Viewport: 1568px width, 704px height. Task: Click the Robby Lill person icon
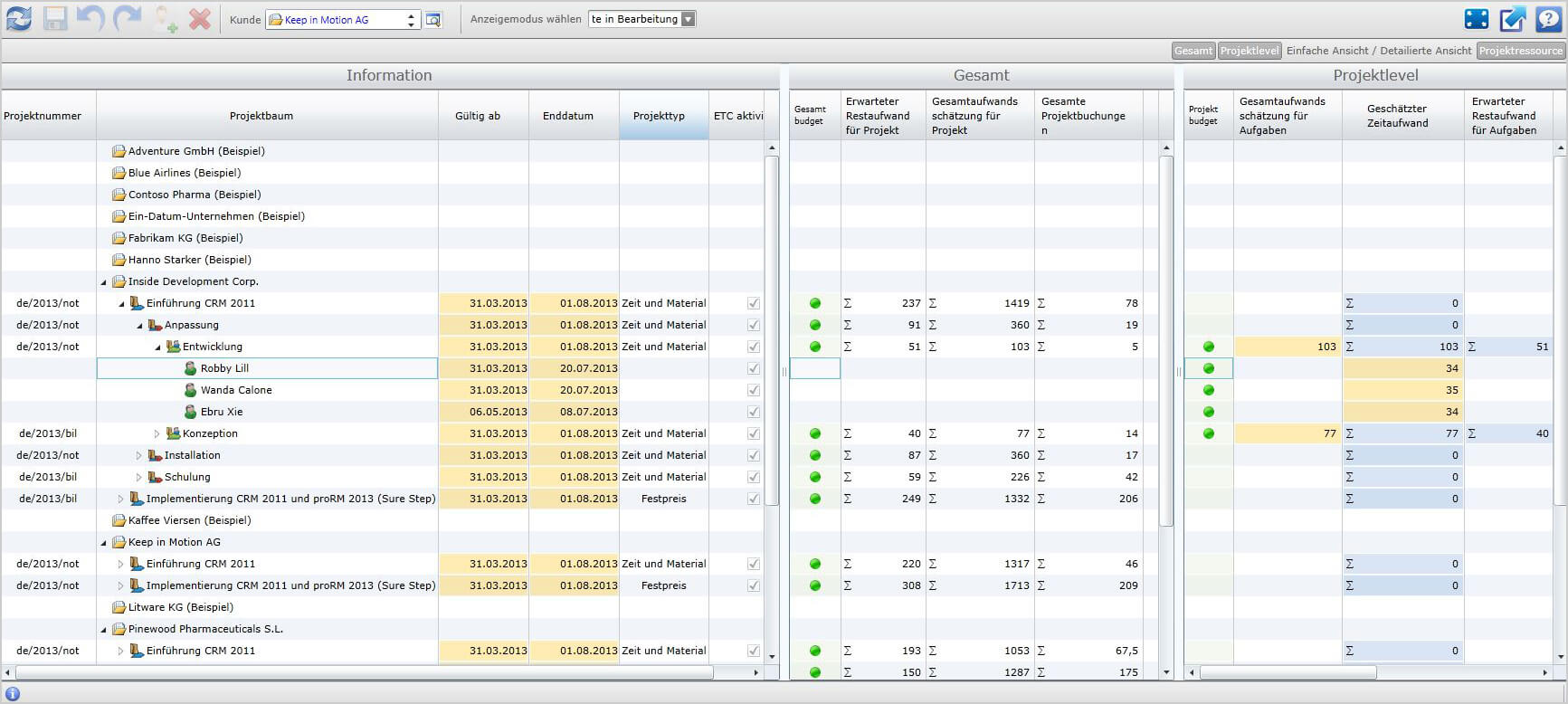tap(190, 368)
